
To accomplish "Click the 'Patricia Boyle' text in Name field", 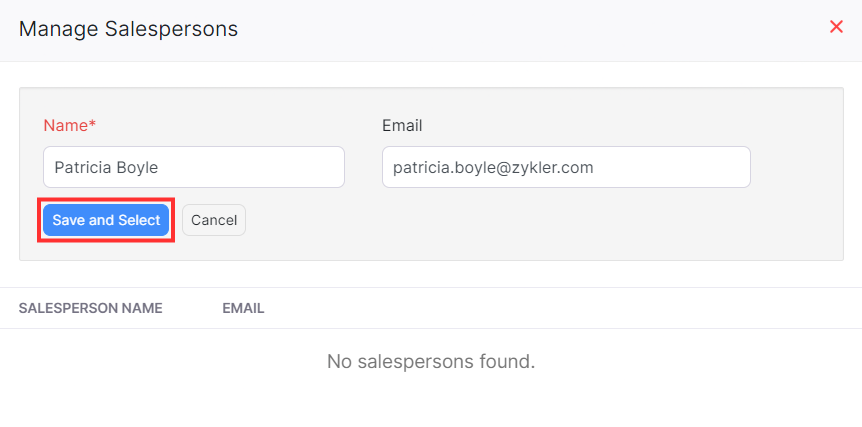I will point(106,167).
